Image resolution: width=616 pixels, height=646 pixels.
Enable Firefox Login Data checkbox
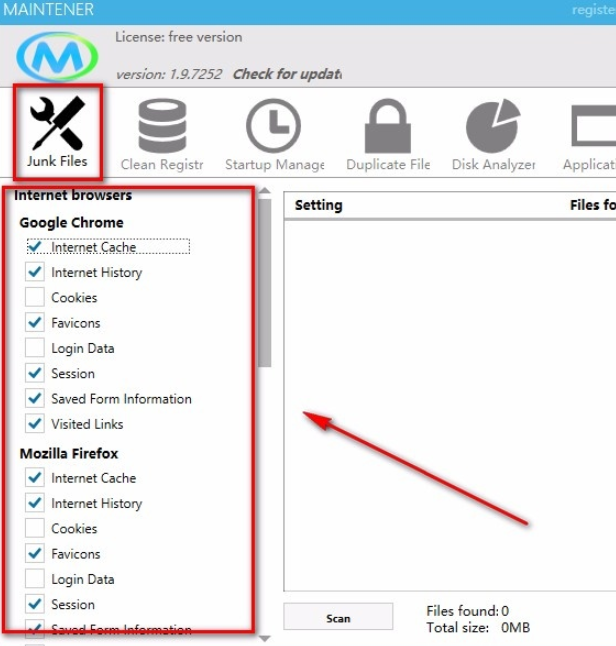click(x=35, y=579)
